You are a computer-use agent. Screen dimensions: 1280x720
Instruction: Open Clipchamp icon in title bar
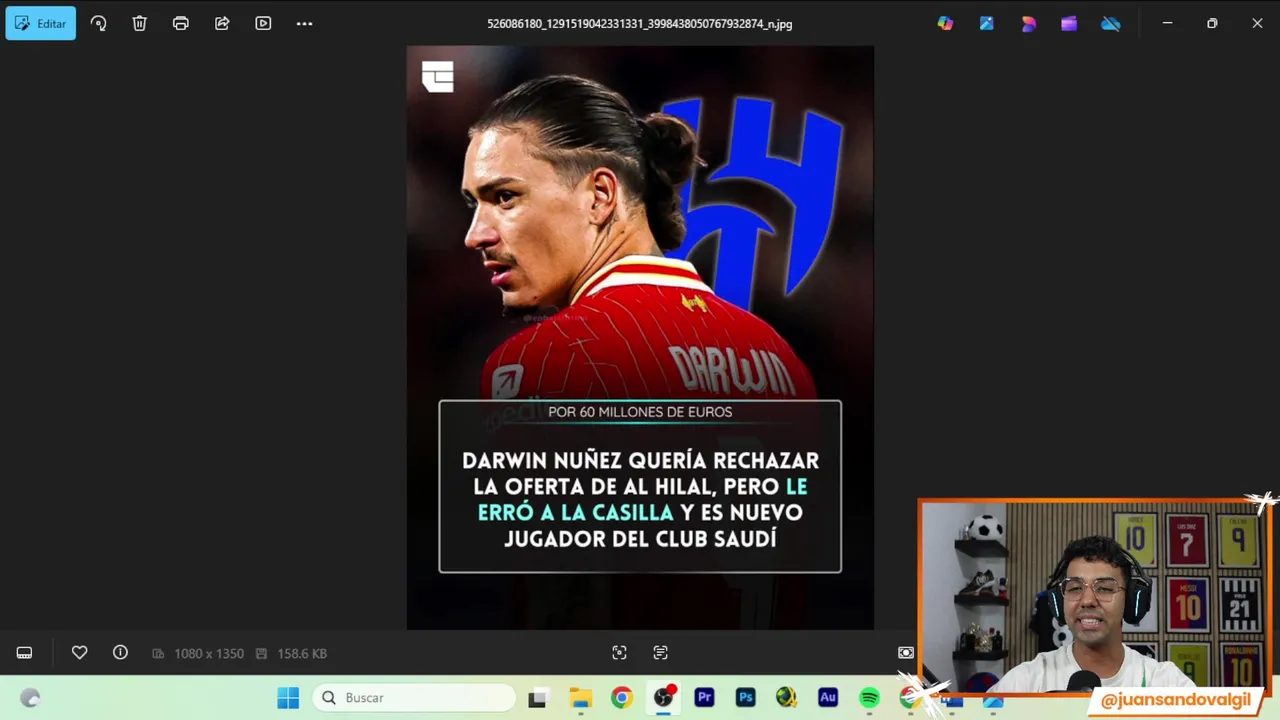coord(1069,23)
